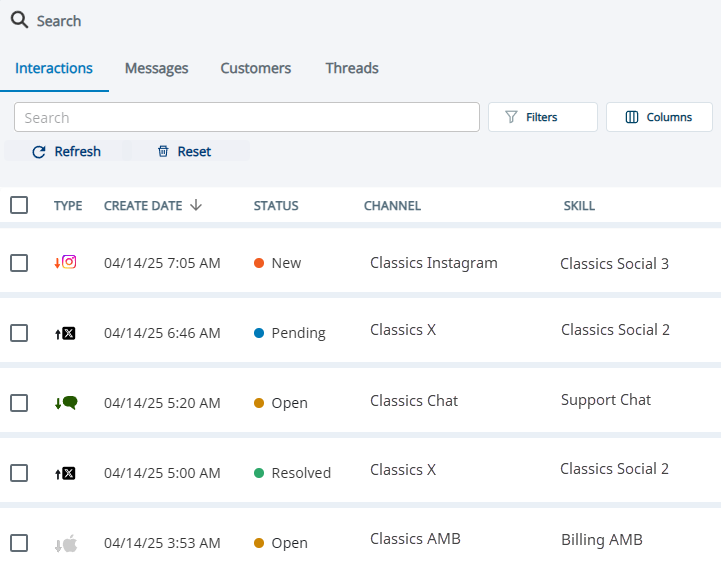Click the Apple type icon in 3:53 AM row
This screenshot has width=721, height=571.
[x=70, y=543]
